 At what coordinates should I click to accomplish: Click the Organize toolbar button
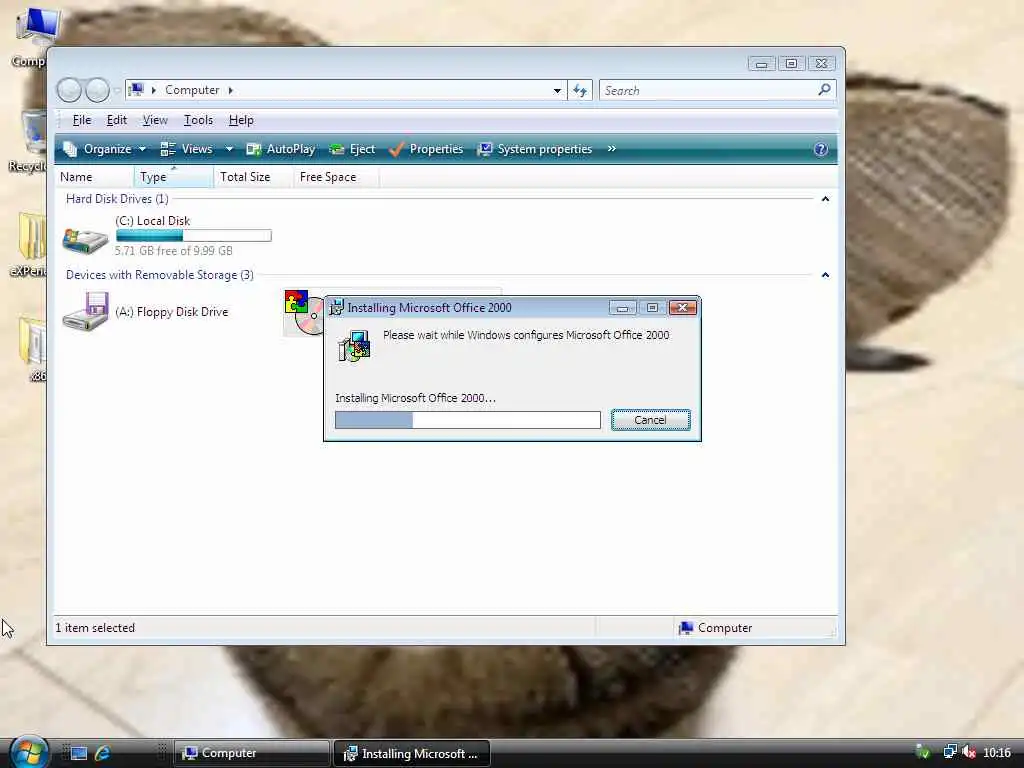click(x=104, y=150)
